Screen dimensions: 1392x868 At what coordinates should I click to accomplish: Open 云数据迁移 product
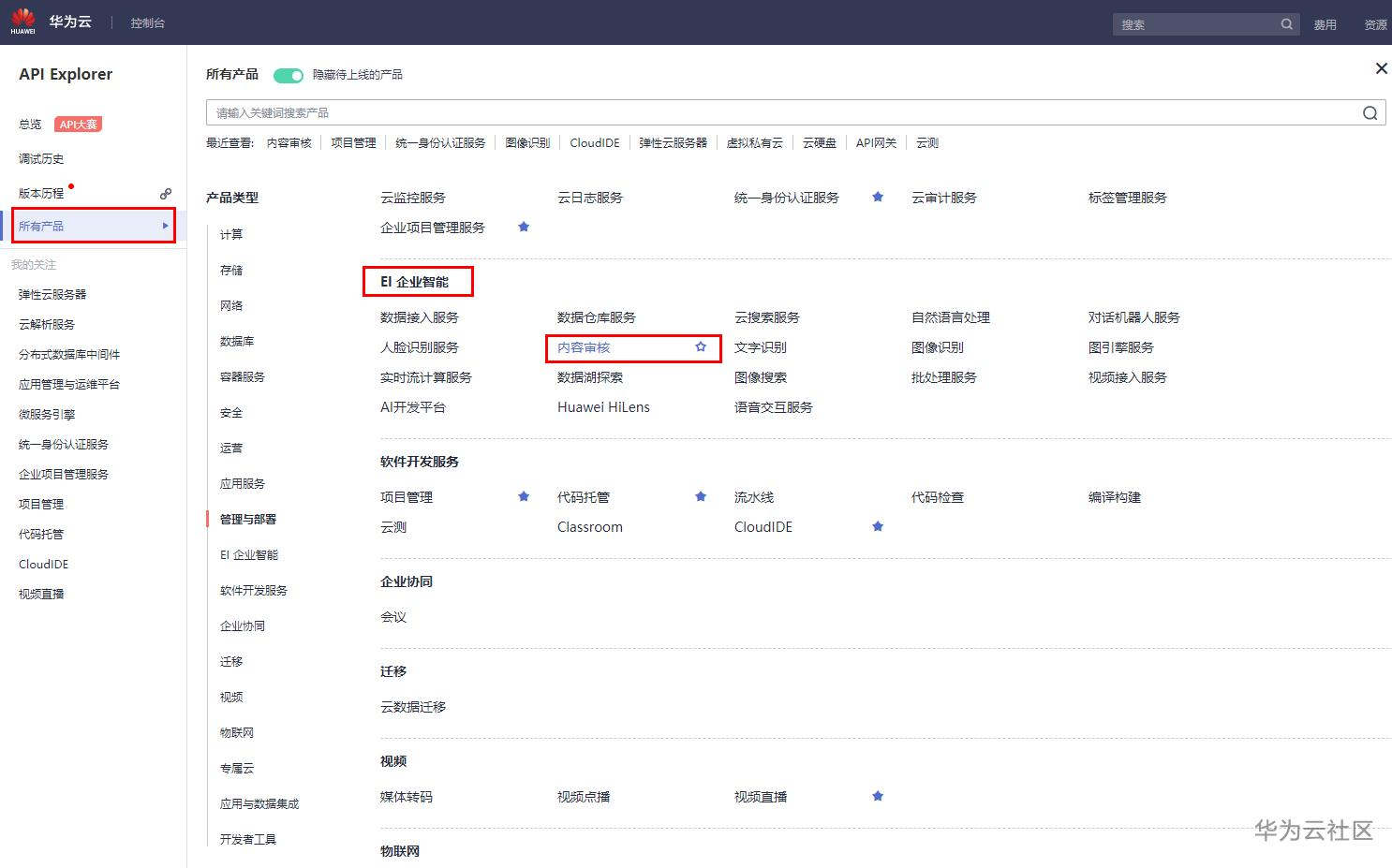[x=413, y=707]
